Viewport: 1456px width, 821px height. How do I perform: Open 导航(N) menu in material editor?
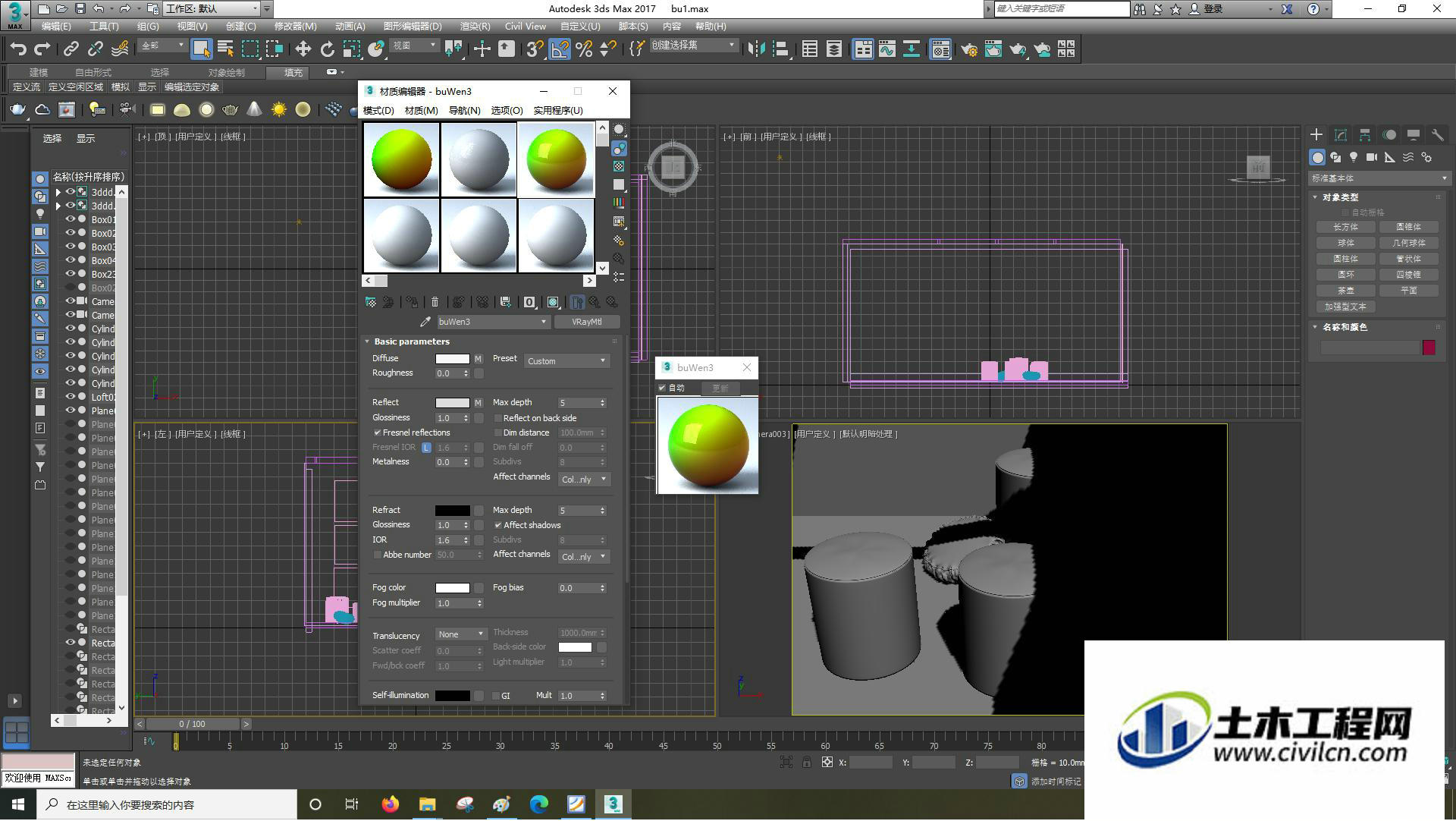(464, 110)
